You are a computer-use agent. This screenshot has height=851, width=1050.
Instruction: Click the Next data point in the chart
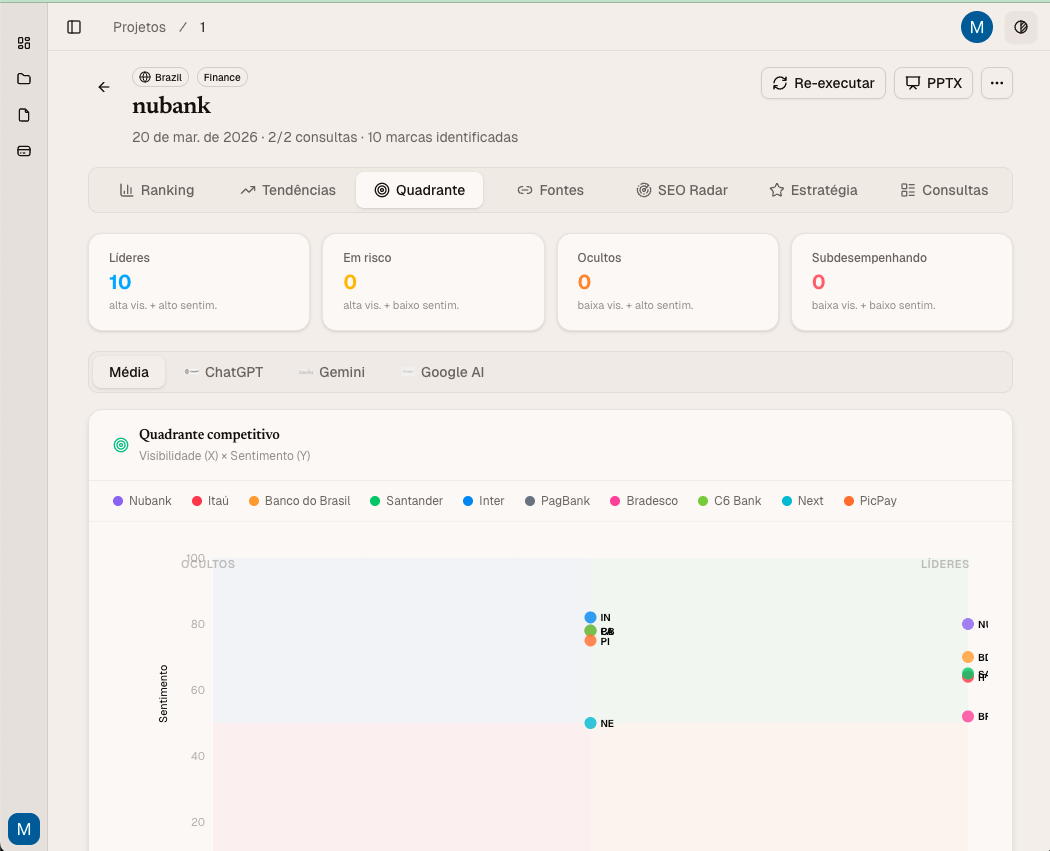tap(590, 723)
